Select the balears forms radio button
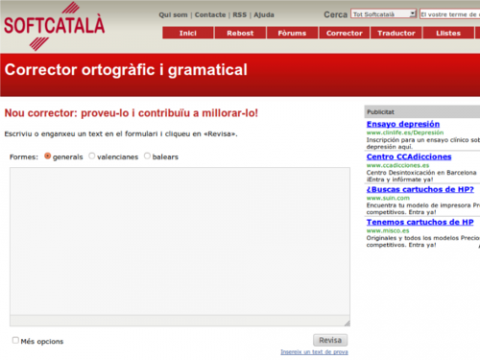This screenshot has width=480, height=360. coord(147,156)
